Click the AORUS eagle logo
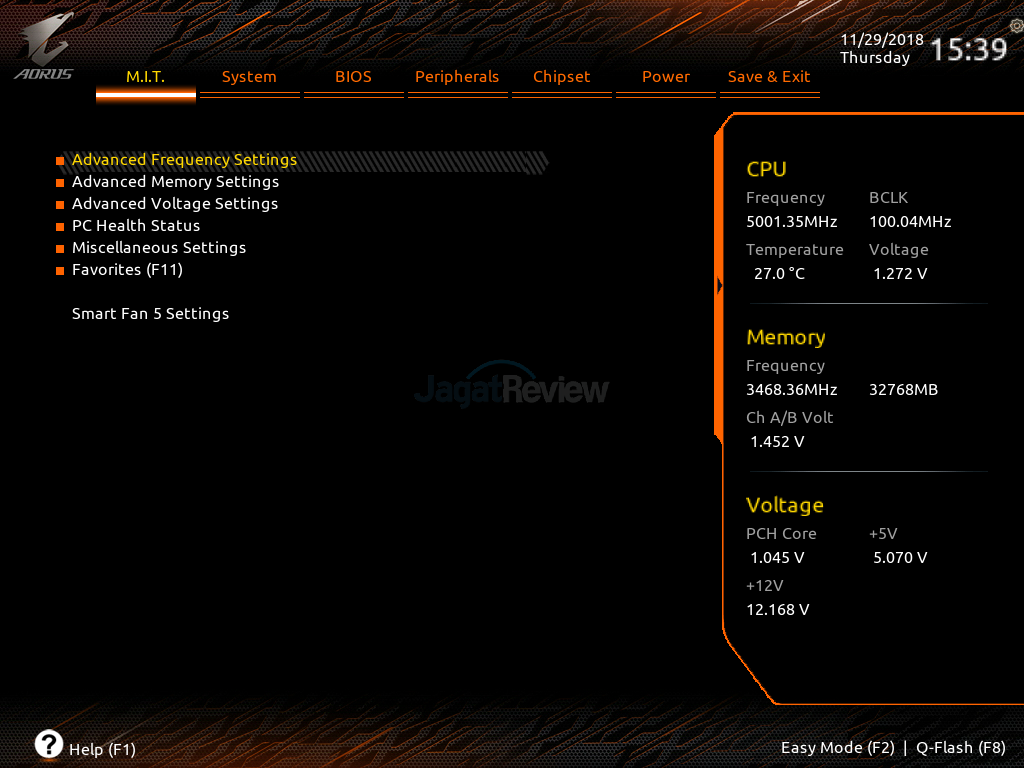The height and width of the screenshot is (768, 1024). tap(45, 46)
